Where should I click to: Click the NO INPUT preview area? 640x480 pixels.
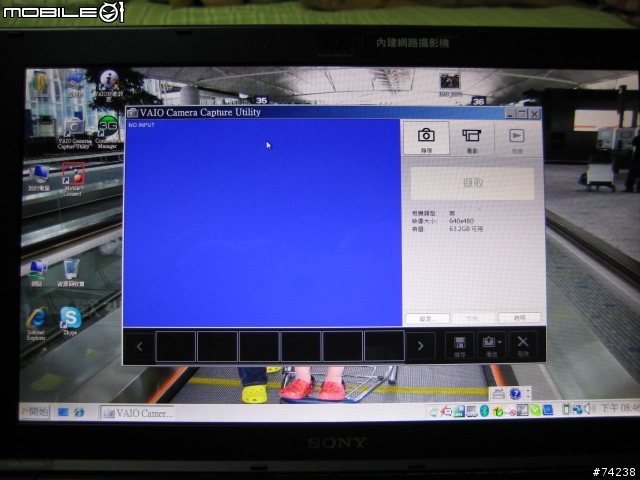[262, 223]
